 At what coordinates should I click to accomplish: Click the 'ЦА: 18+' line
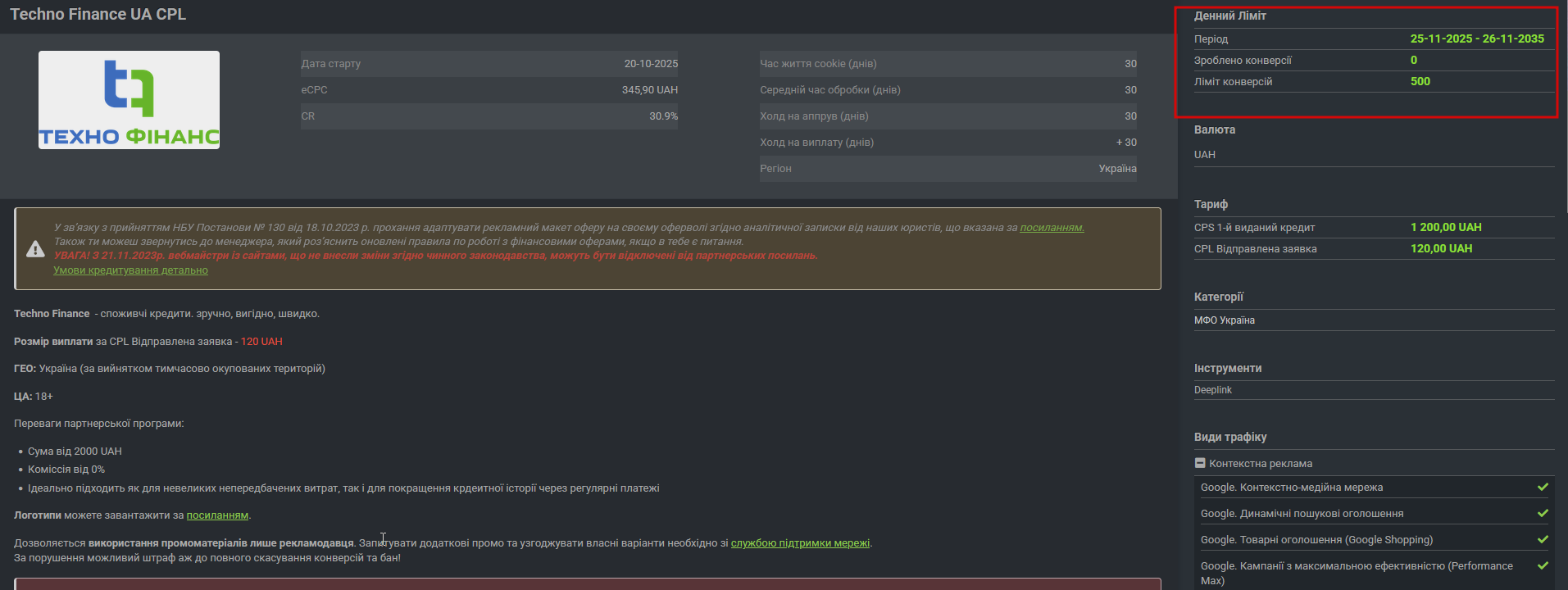pos(34,397)
